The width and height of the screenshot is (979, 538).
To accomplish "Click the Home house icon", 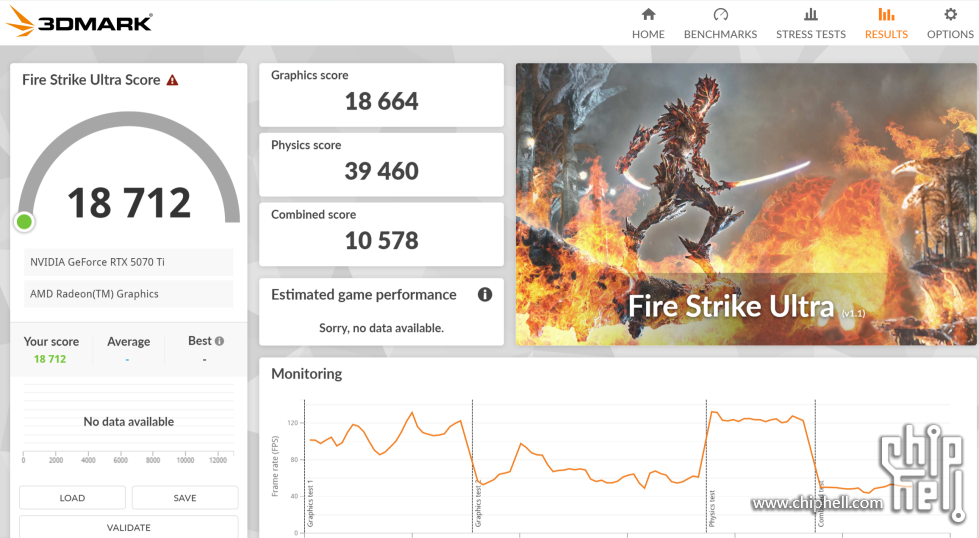I will coord(648,14).
